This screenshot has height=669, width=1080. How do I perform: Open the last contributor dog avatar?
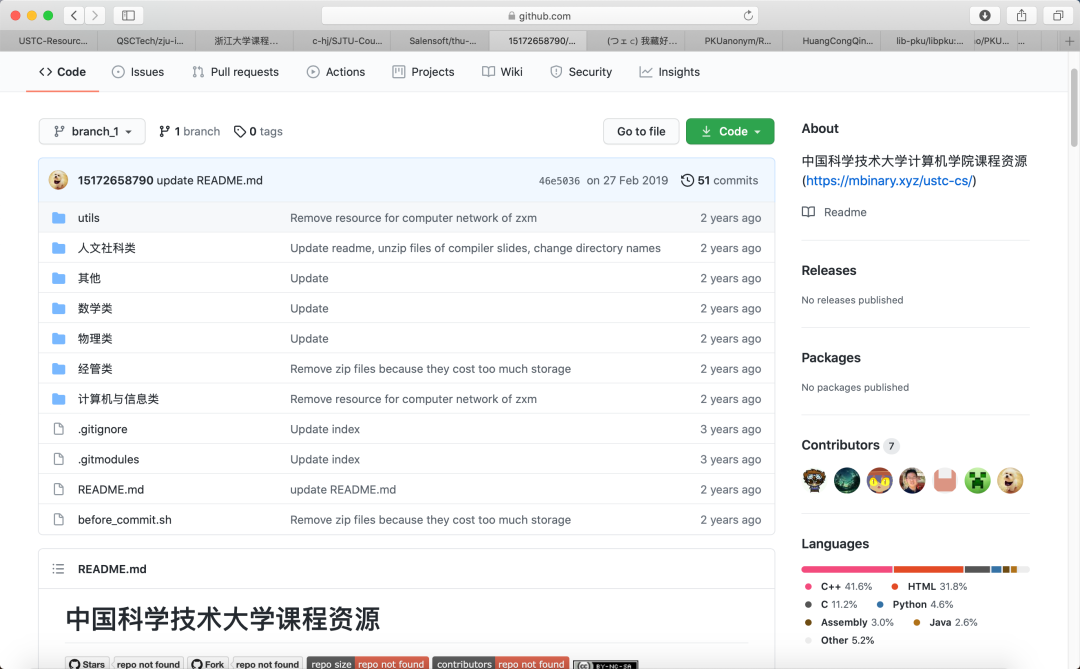[1010, 480]
